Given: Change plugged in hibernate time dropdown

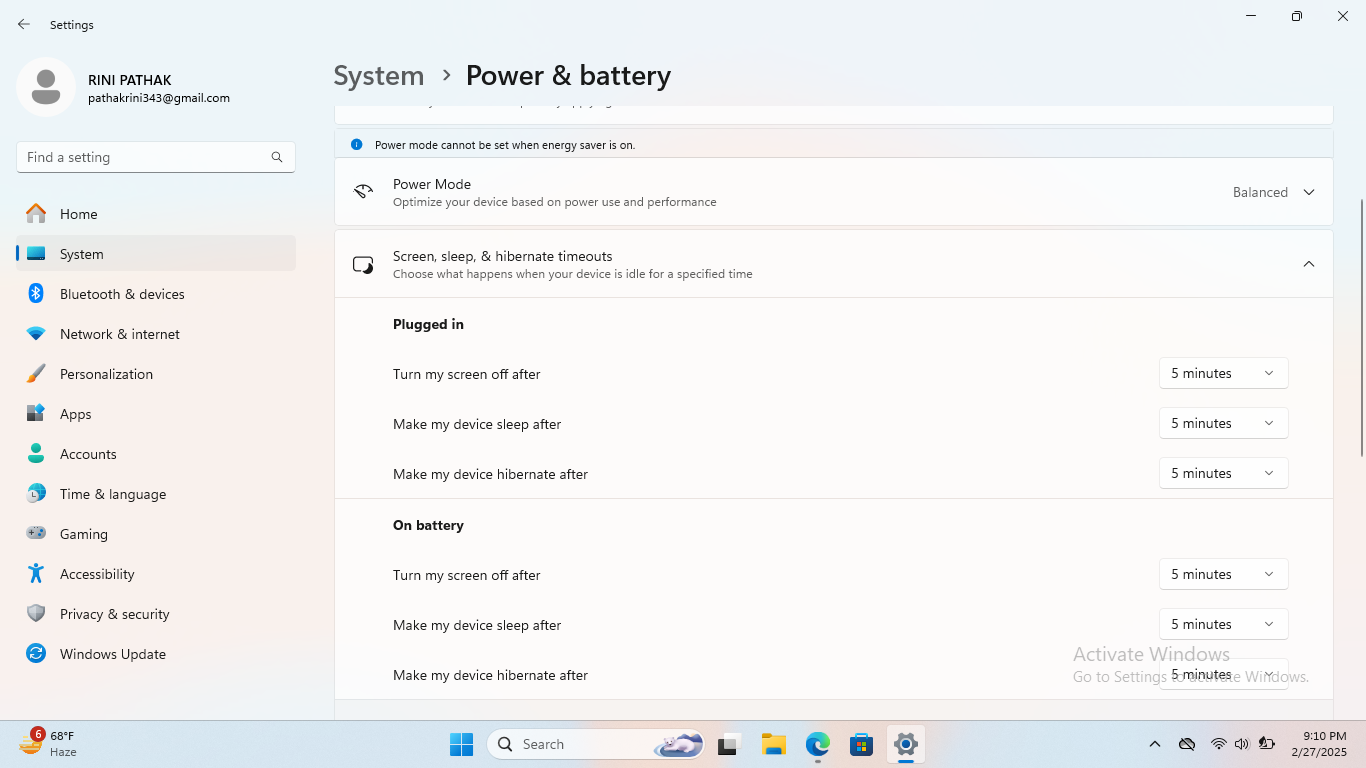Looking at the screenshot, I should 1223,473.
